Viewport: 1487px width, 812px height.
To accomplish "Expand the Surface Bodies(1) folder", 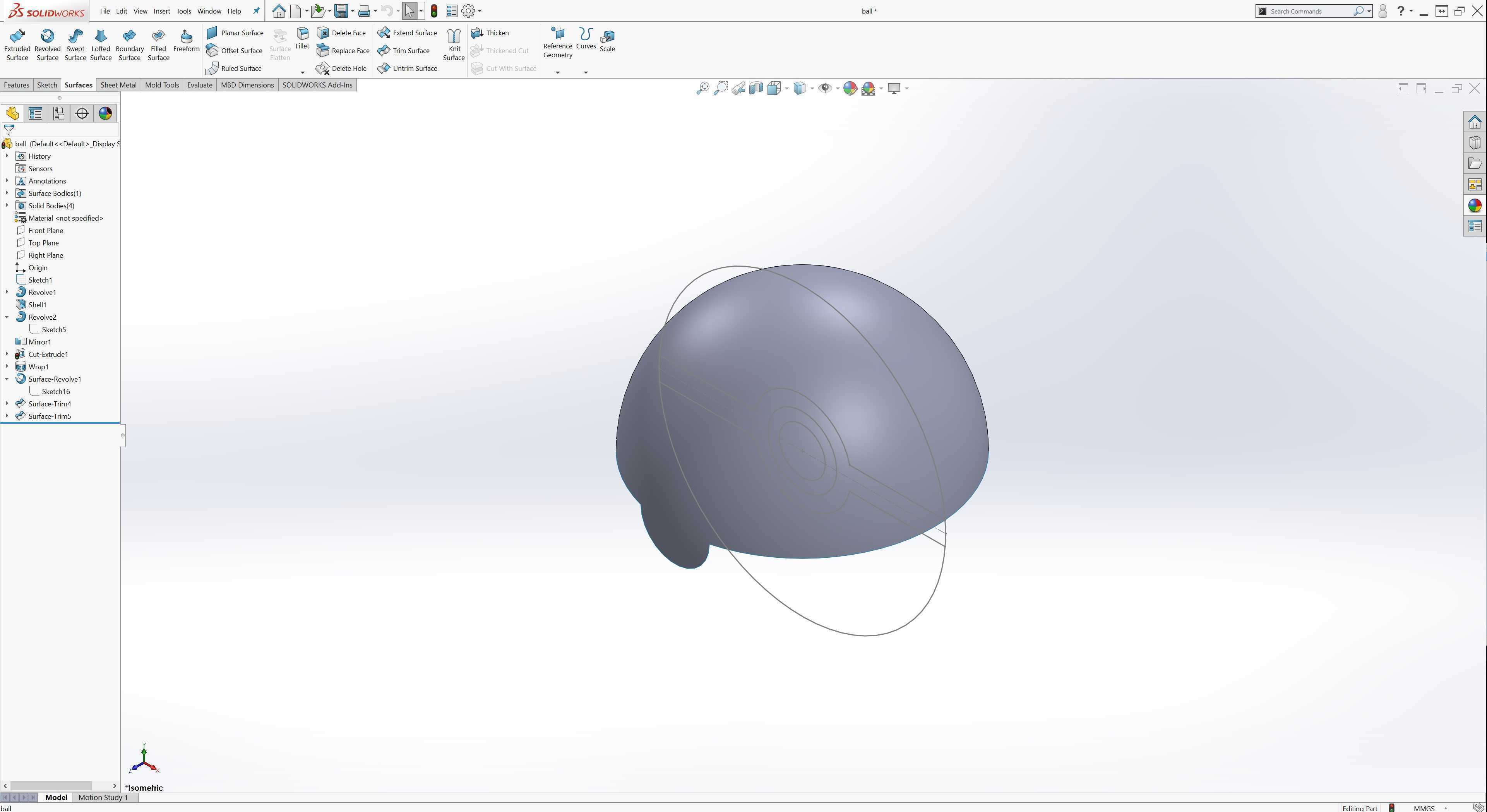I will click(6, 194).
